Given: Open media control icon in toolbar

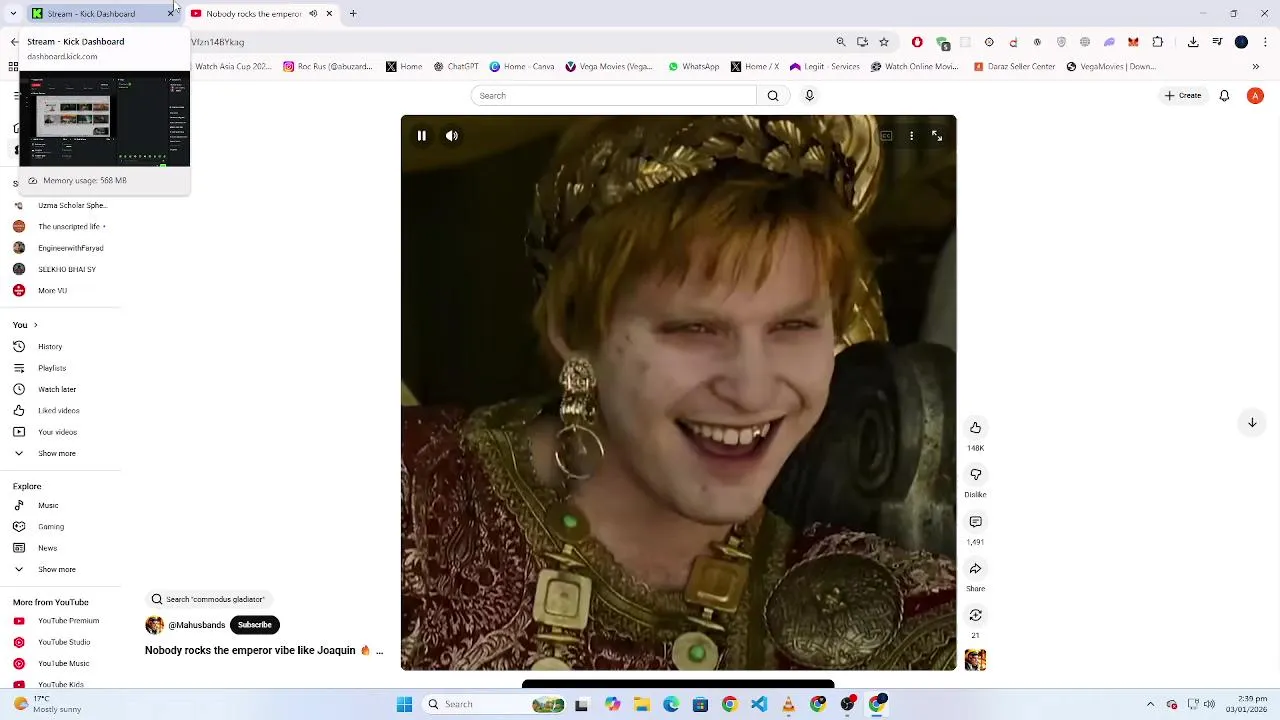Looking at the screenshot, I should (1217, 42).
